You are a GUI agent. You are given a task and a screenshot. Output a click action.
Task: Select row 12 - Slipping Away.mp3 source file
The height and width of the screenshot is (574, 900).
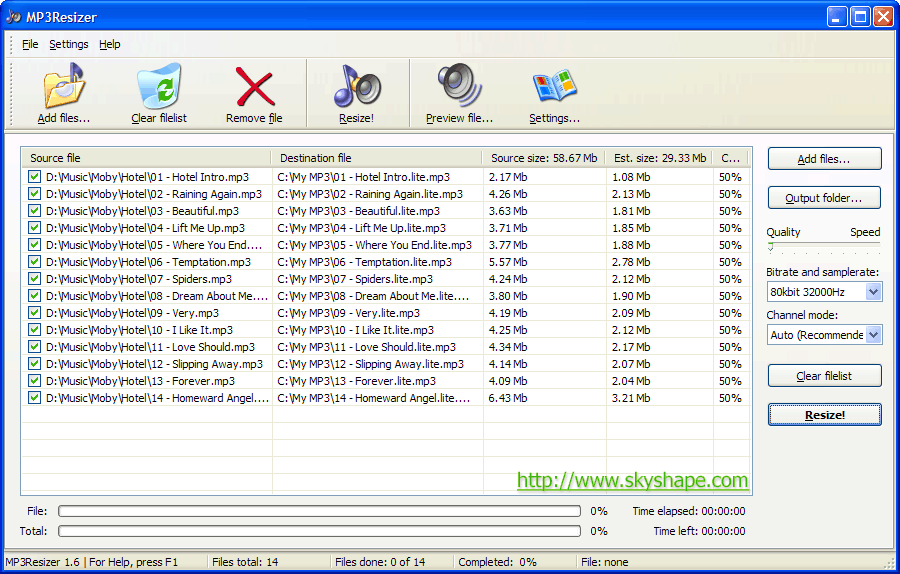pos(154,364)
